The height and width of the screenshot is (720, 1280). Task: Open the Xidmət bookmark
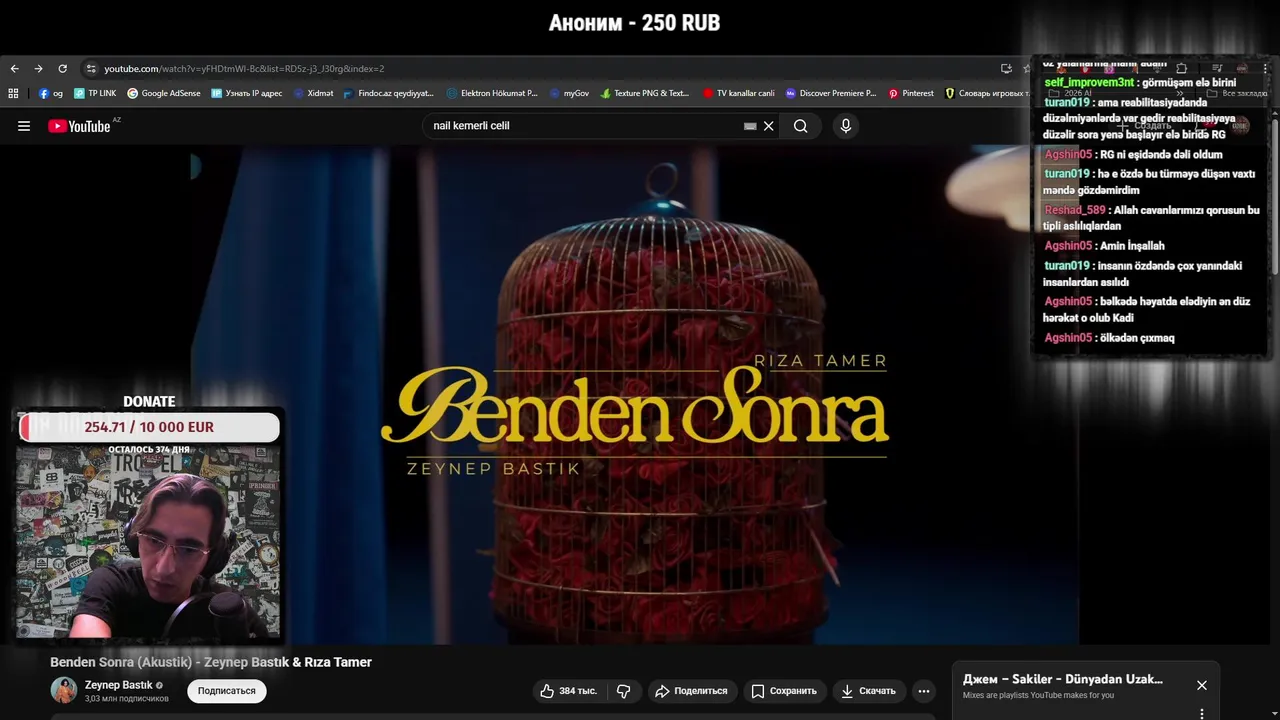(313, 93)
